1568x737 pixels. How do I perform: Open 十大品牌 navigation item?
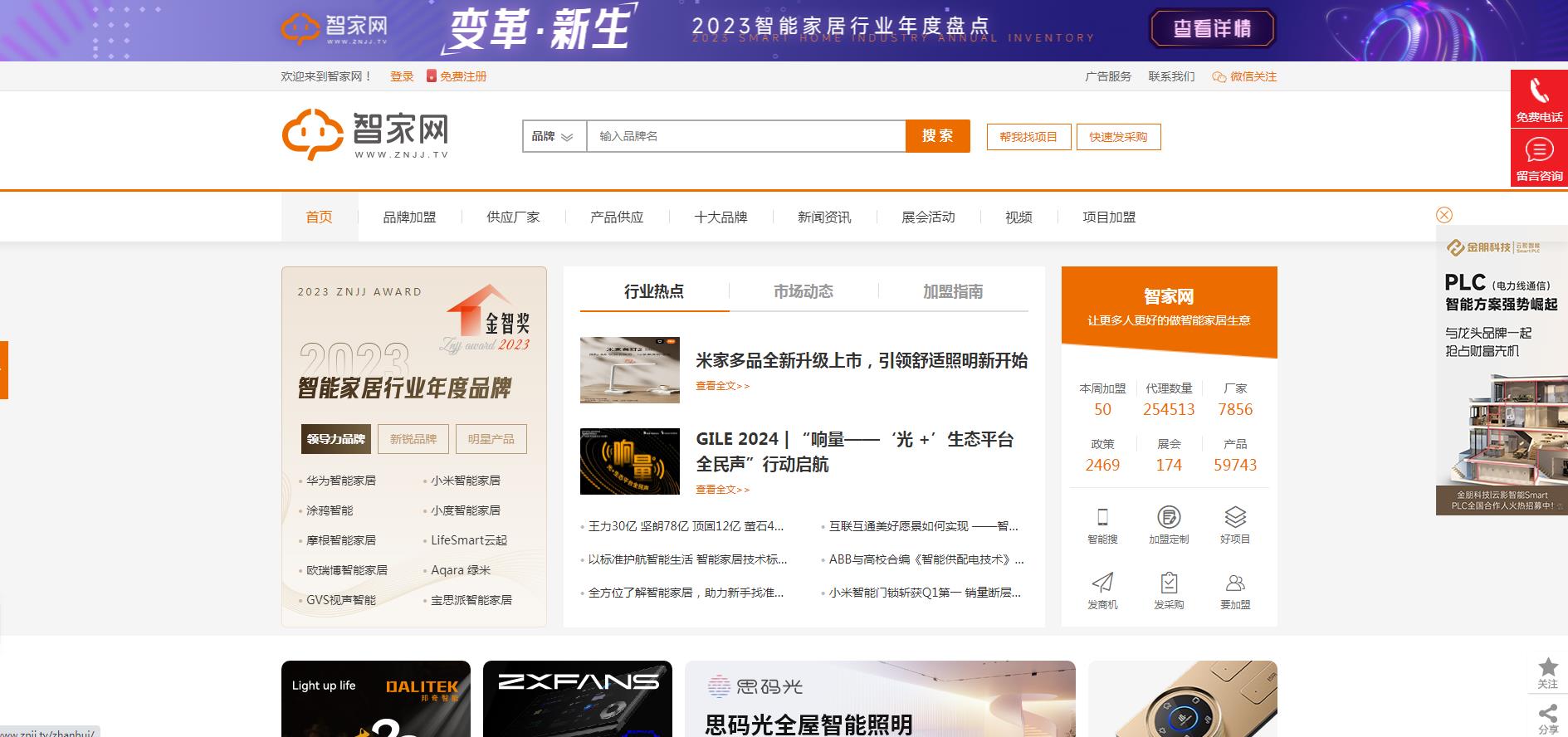pos(720,217)
